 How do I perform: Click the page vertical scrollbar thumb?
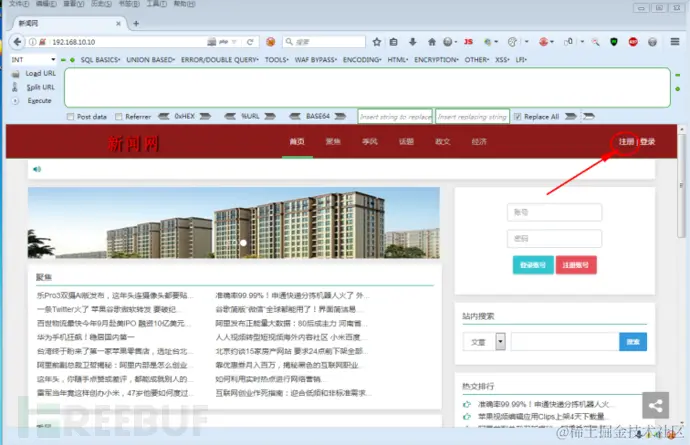pos(682,185)
